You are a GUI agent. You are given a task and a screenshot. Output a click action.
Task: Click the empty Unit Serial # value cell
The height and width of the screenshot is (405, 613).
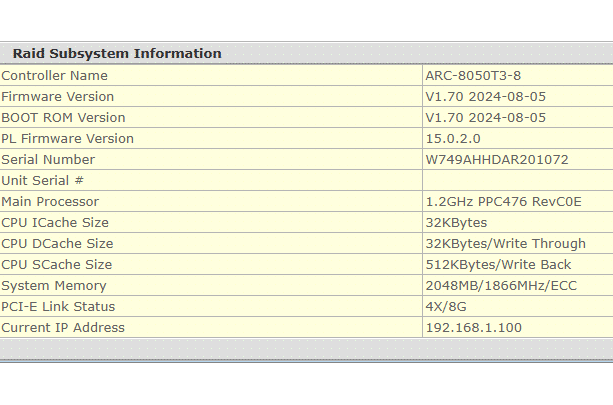(x=516, y=181)
